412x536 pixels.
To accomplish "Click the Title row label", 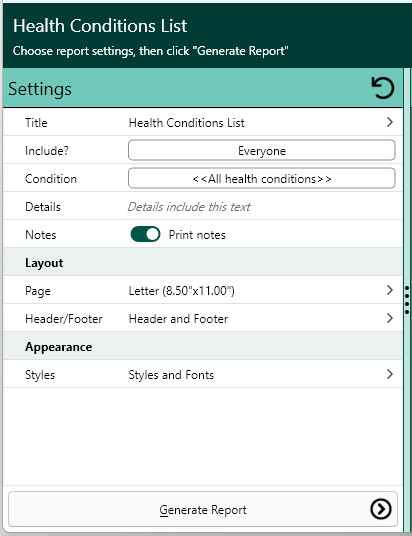I will tap(36, 123).
